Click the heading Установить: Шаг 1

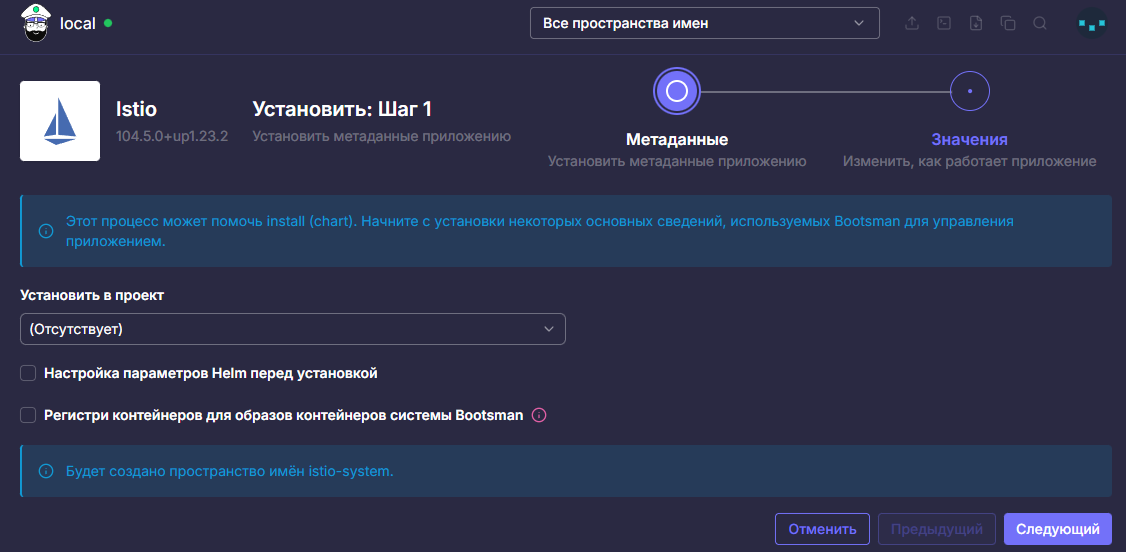coord(342,109)
